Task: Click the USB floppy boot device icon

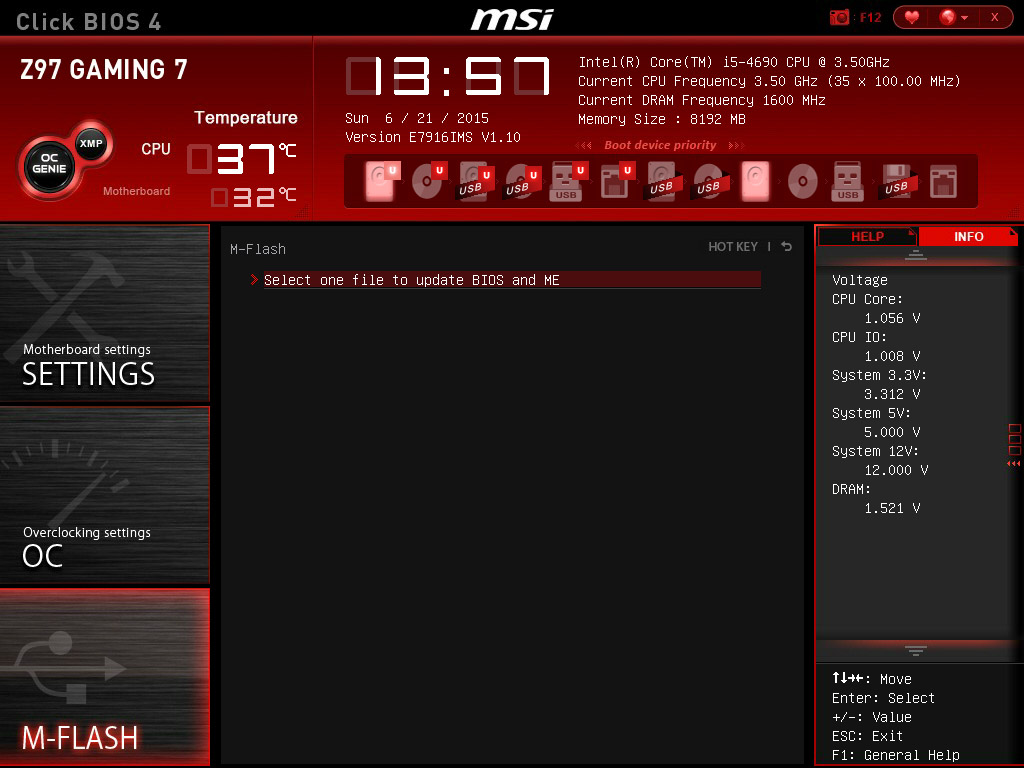Action: [895, 182]
